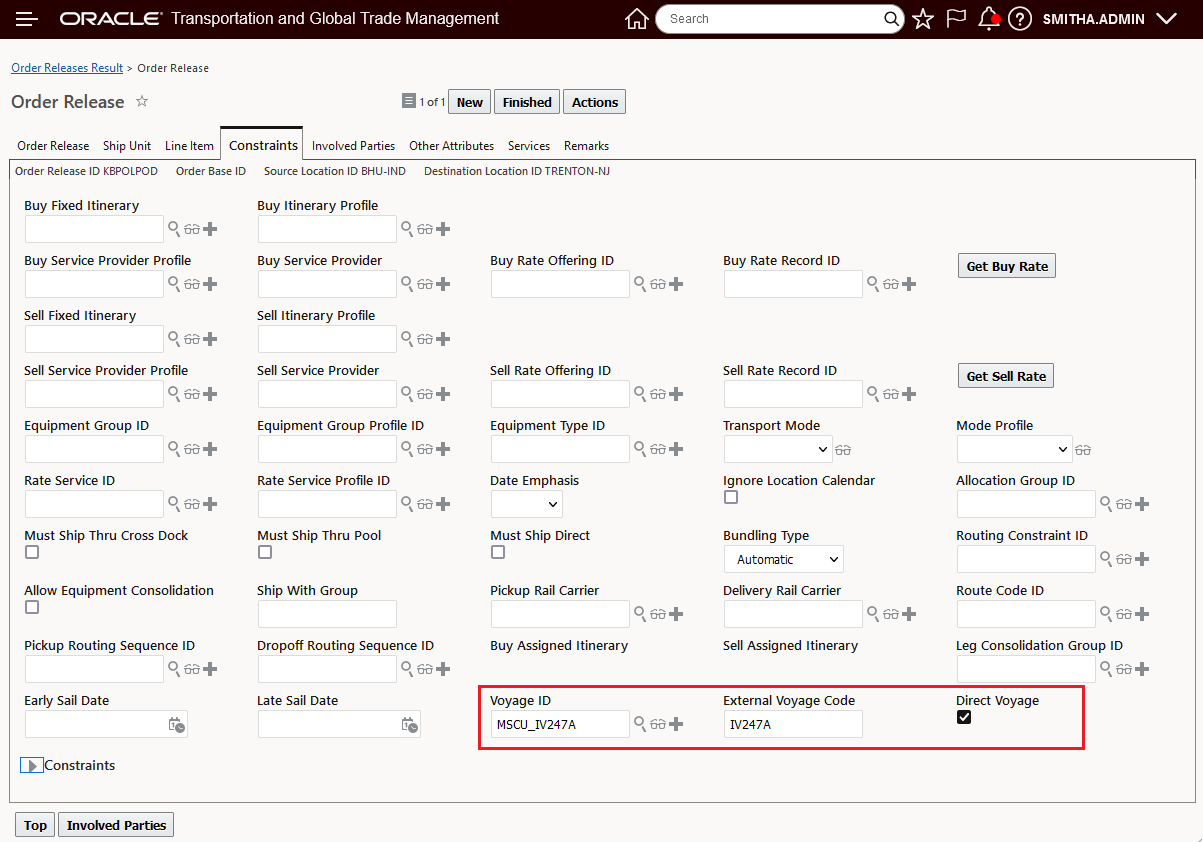Add new Voyage ID plus icon
This screenshot has width=1203, height=842.
(x=676, y=724)
